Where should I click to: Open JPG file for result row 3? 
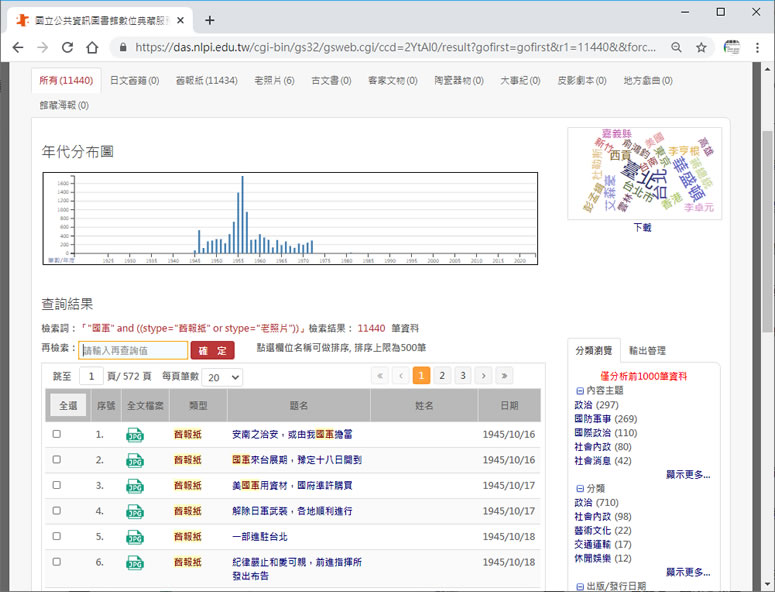135,486
